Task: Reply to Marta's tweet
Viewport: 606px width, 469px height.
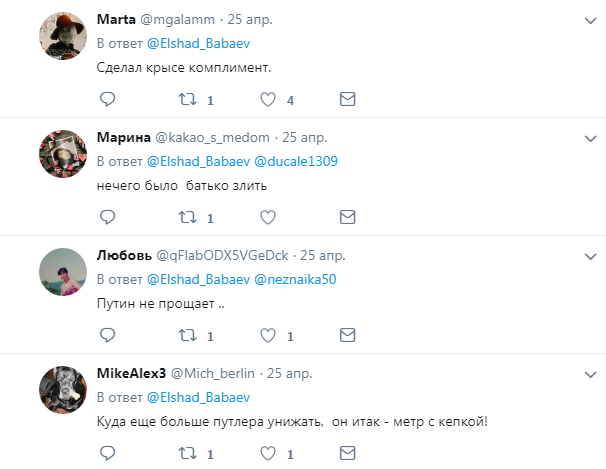Action: [107, 100]
